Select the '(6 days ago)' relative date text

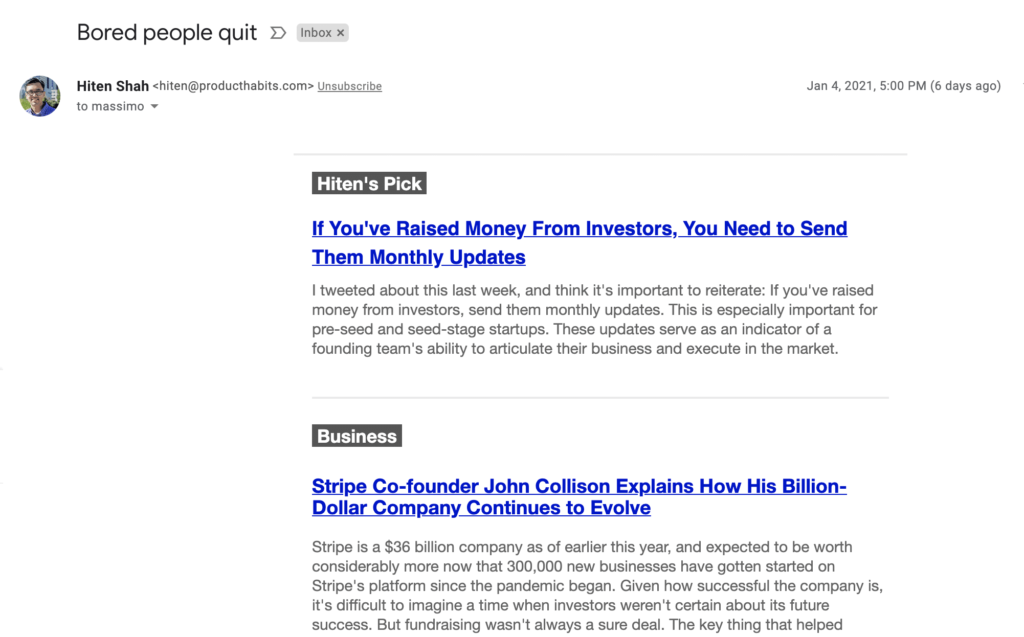tap(965, 86)
